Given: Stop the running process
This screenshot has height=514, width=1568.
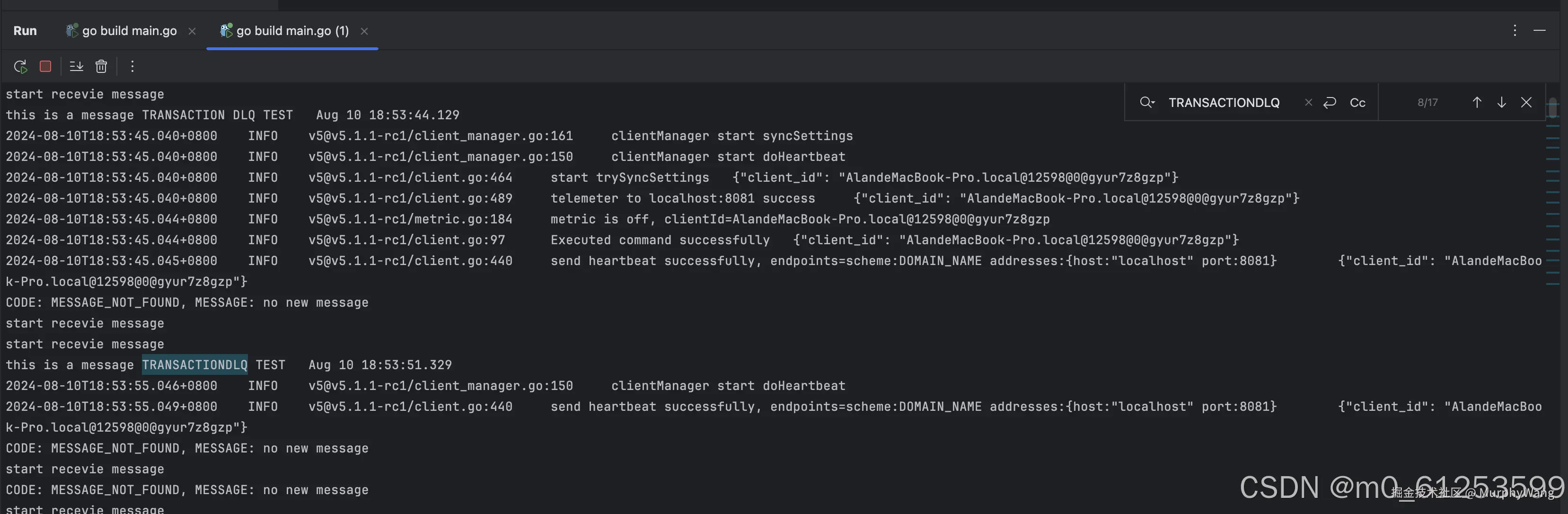Looking at the screenshot, I should pos(45,66).
